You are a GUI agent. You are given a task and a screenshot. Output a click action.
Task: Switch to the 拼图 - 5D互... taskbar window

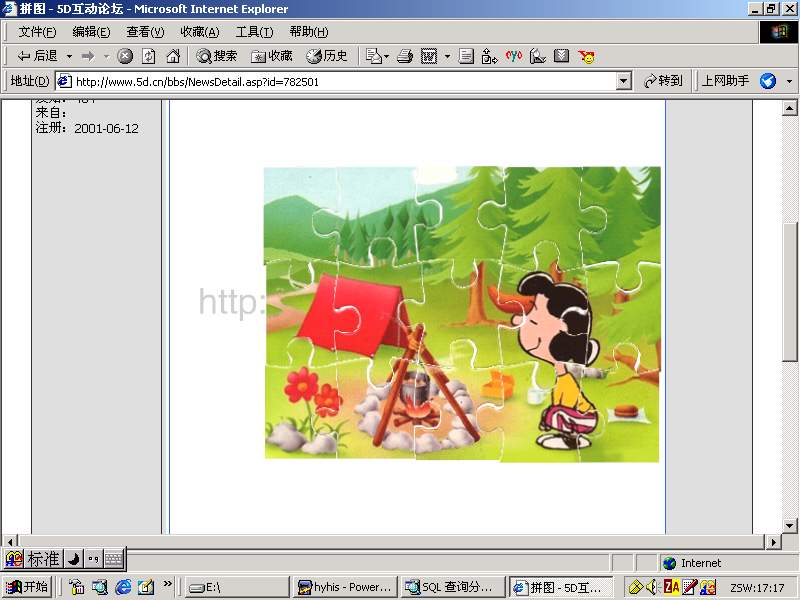click(x=561, y=587)
